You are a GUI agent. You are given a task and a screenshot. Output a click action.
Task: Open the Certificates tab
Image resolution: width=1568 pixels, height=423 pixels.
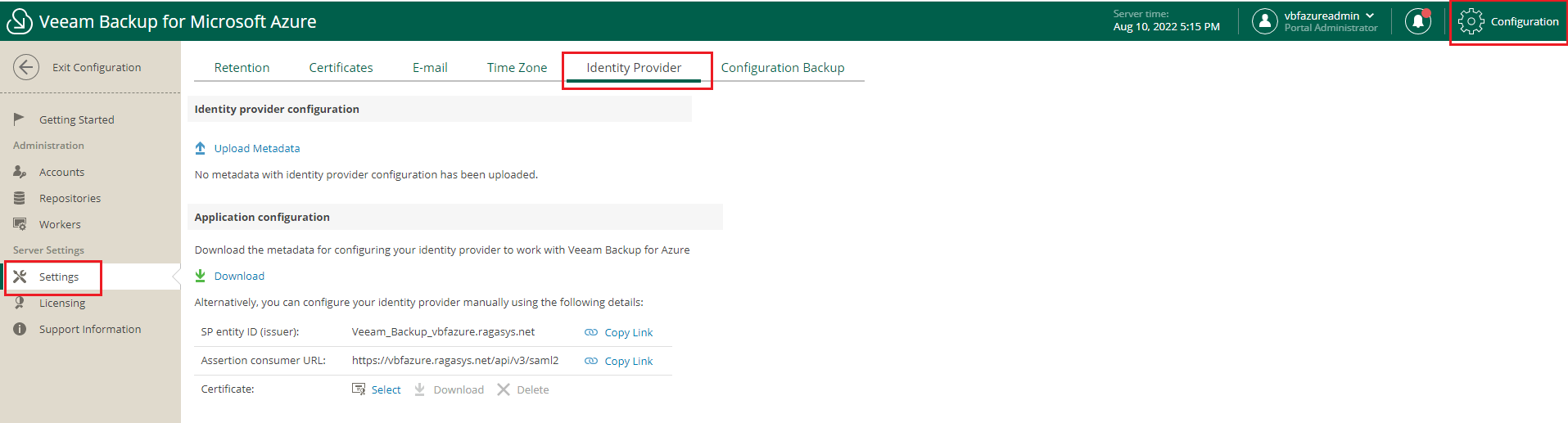pos(341,68)
